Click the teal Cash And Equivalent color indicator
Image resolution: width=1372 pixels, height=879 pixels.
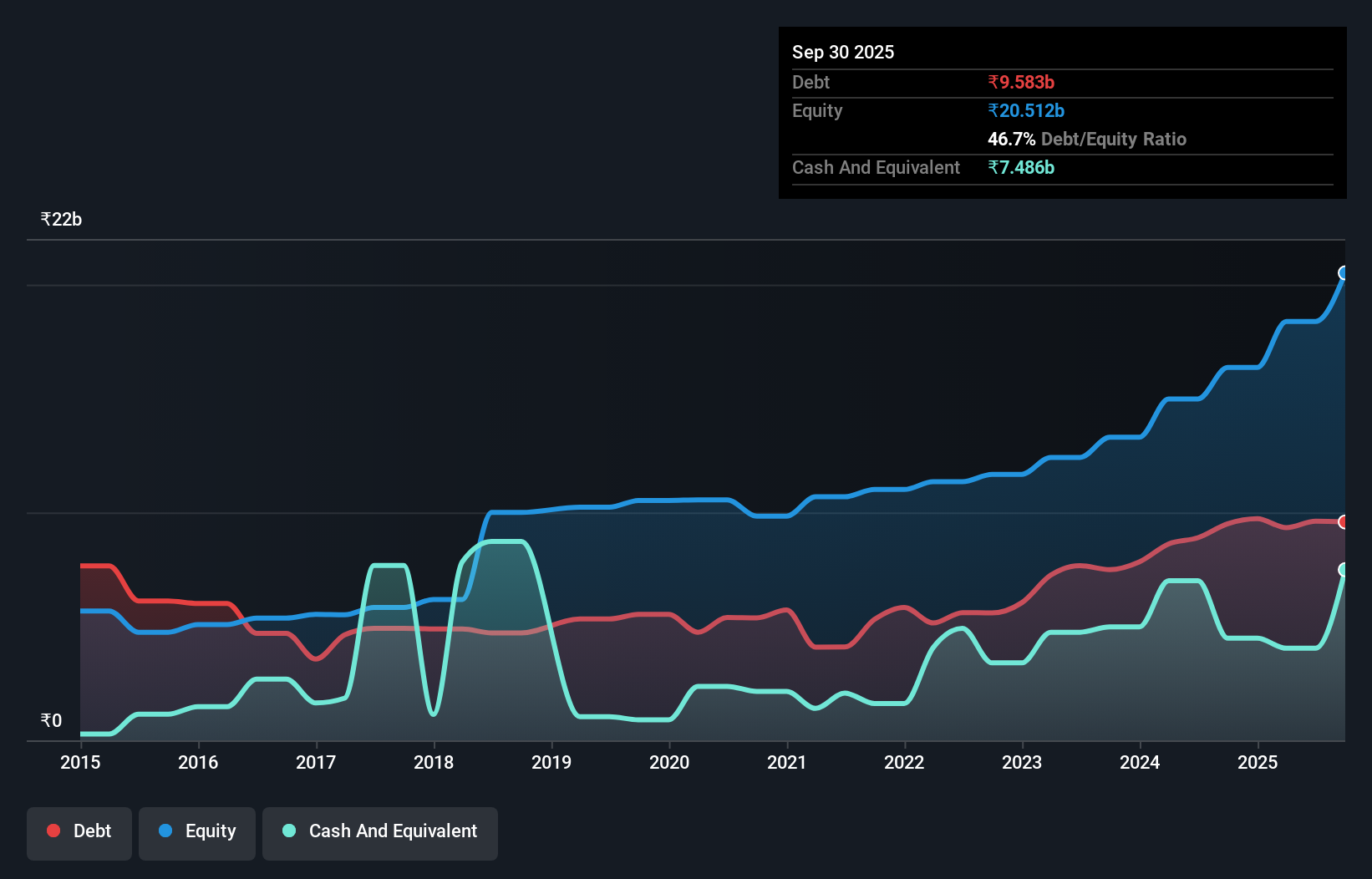(x=288, y=831)
